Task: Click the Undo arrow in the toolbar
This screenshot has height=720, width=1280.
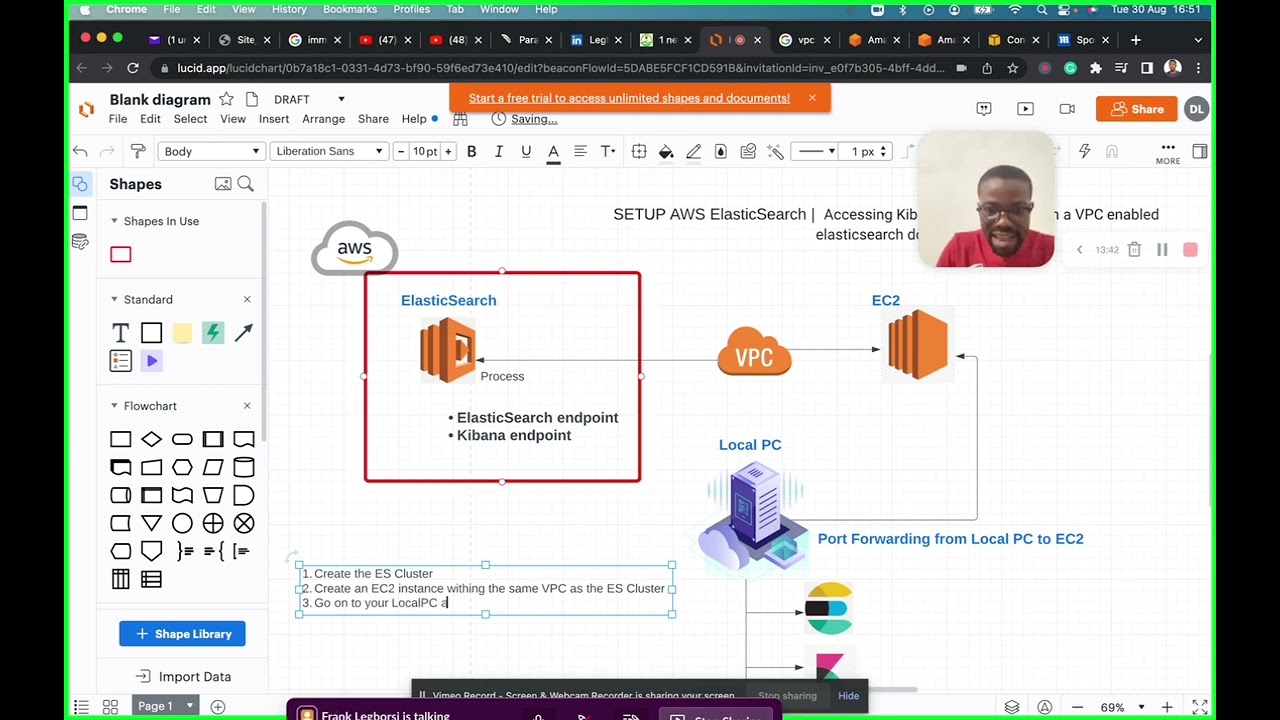Action: point(80,151)
